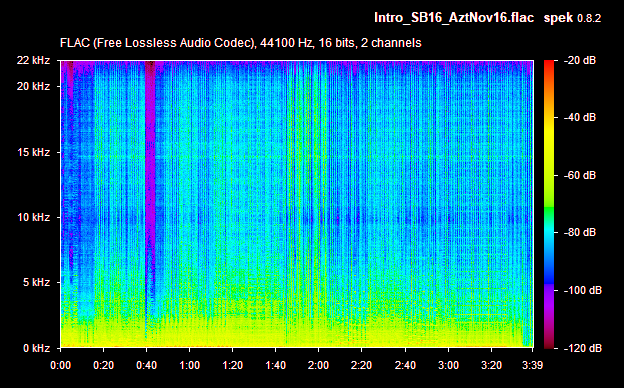Click the 22 kHz frequency label
The image size is (624, 388).
point(33,60)
